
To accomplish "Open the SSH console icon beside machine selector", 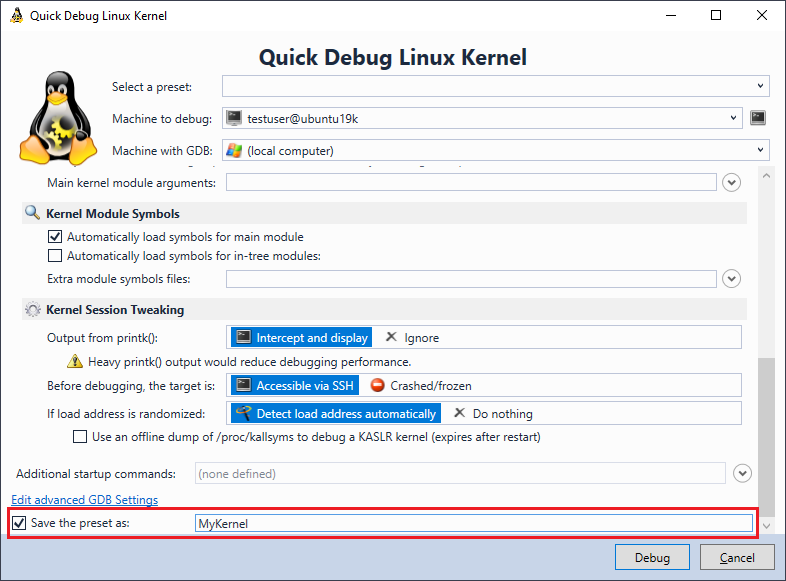I will click(x=757, y=118).
